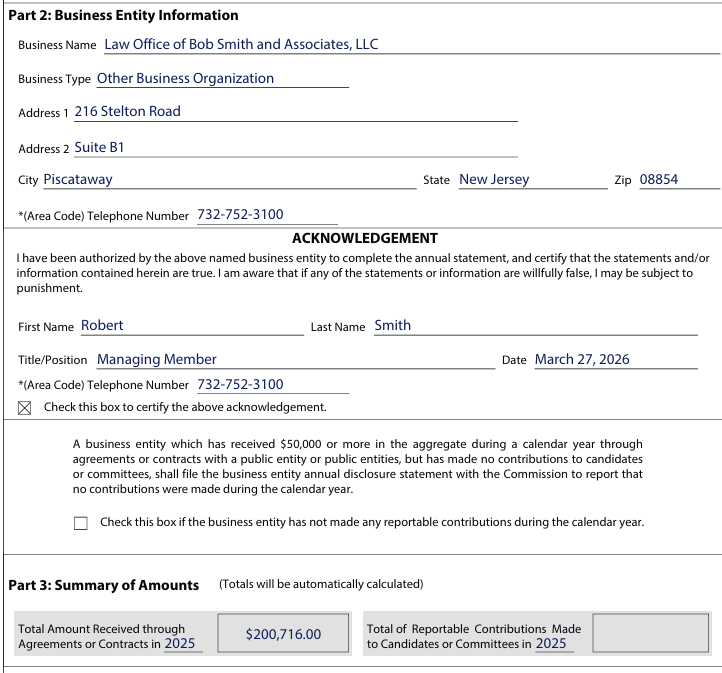This screenshot has width=722, height=673.
Task: Select the Date field March 27, 2026
Action: [616, 359]
